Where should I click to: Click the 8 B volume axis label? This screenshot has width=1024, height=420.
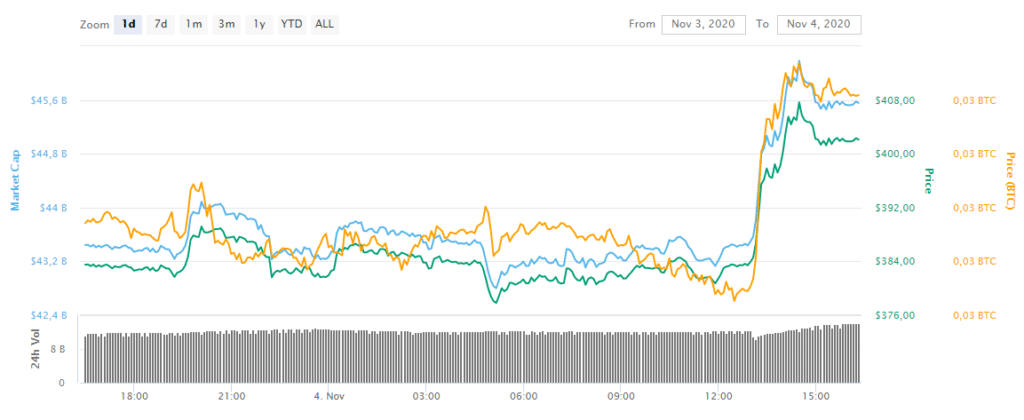(59, 349)
